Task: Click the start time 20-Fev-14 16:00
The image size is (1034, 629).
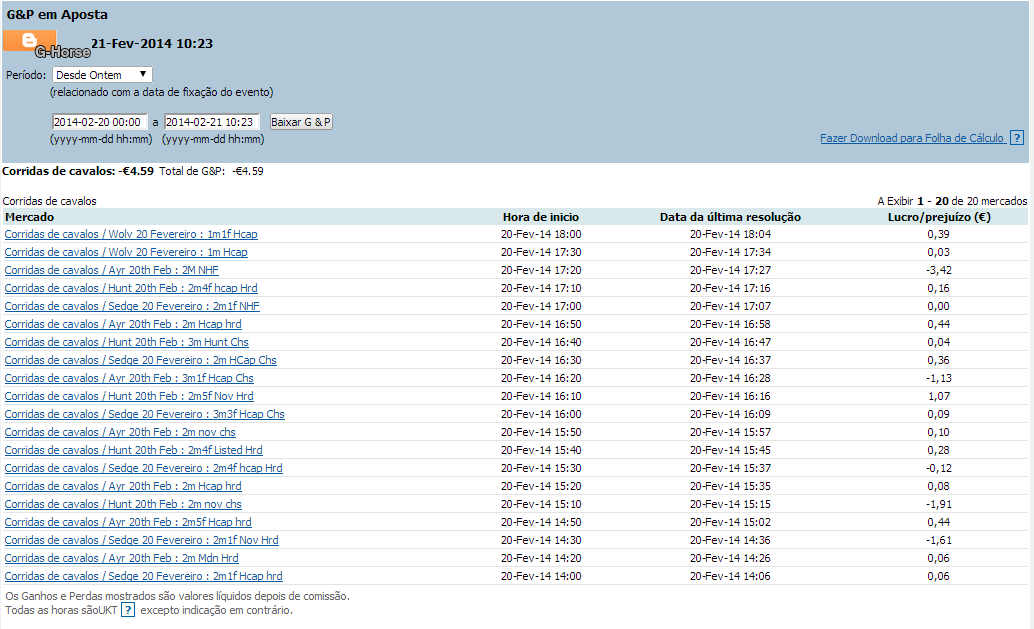Action: 541,414
